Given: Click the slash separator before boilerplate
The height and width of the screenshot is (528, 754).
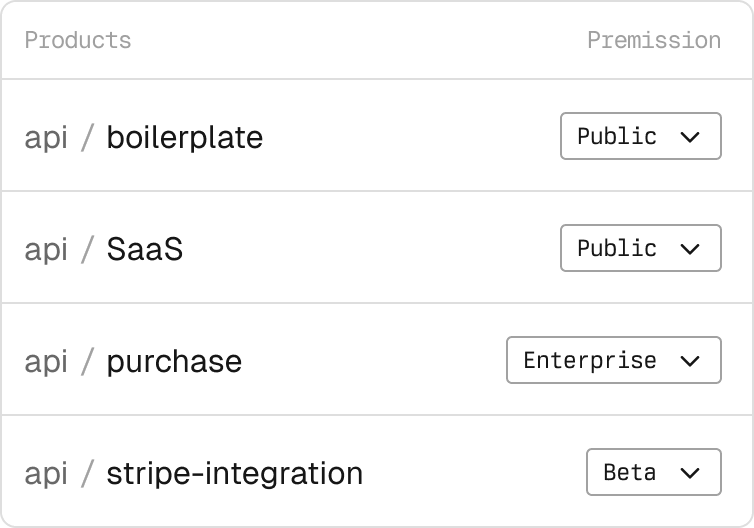Looking at the screenshot, I should [87, 136].
